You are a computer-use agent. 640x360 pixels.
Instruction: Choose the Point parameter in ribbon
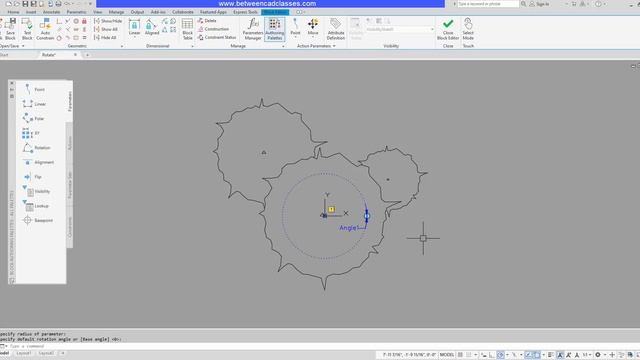tap(295, 27)
